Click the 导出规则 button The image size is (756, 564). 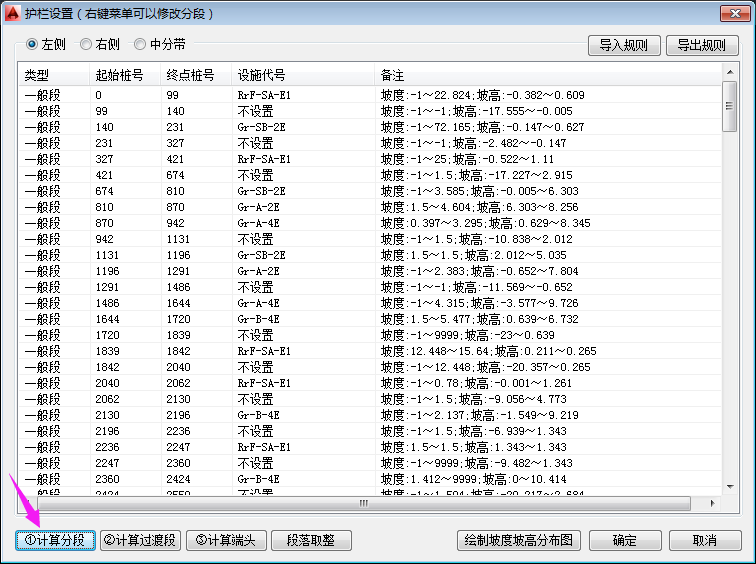click(x=701, y=45)
